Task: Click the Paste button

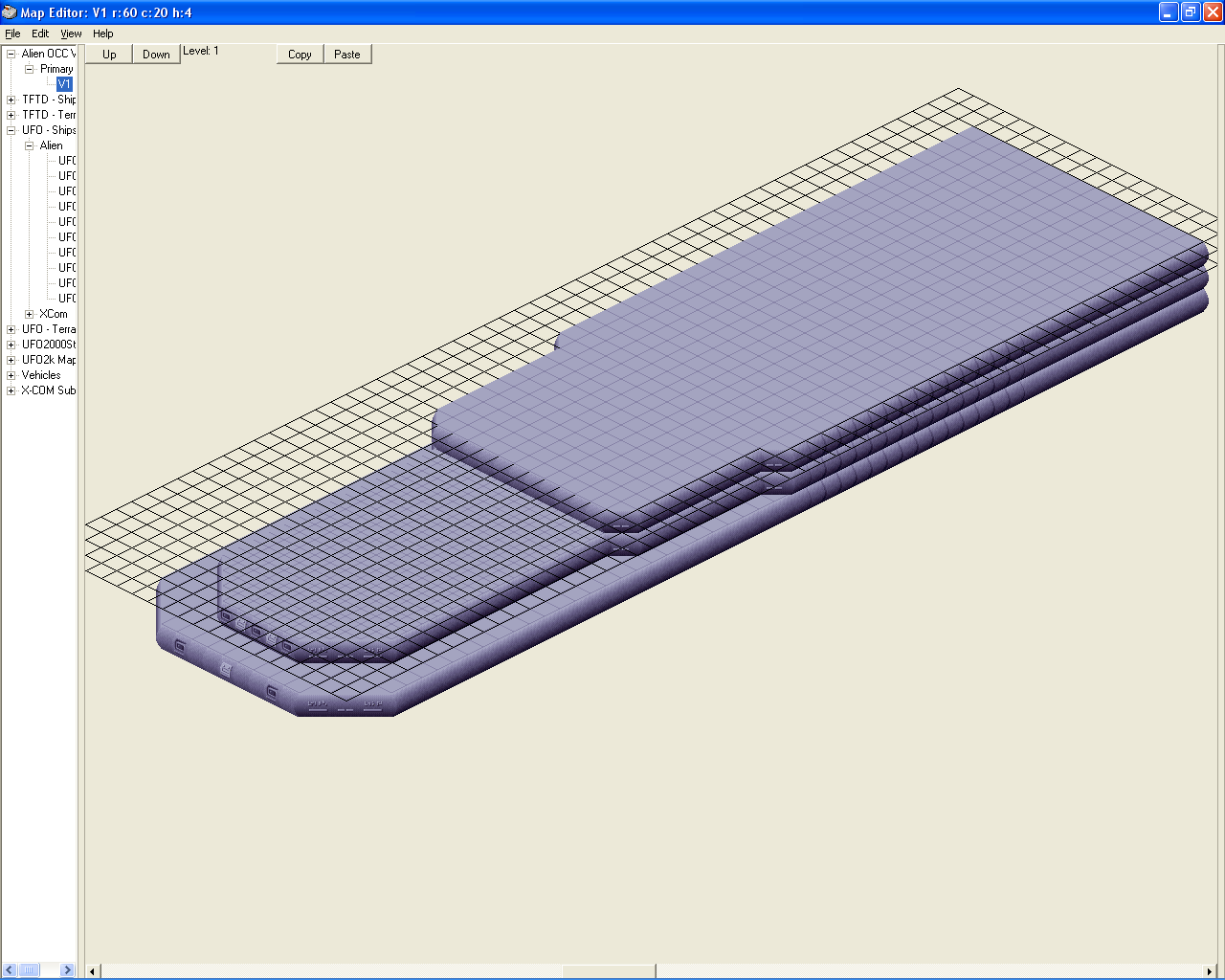Action: click(347, 55)
